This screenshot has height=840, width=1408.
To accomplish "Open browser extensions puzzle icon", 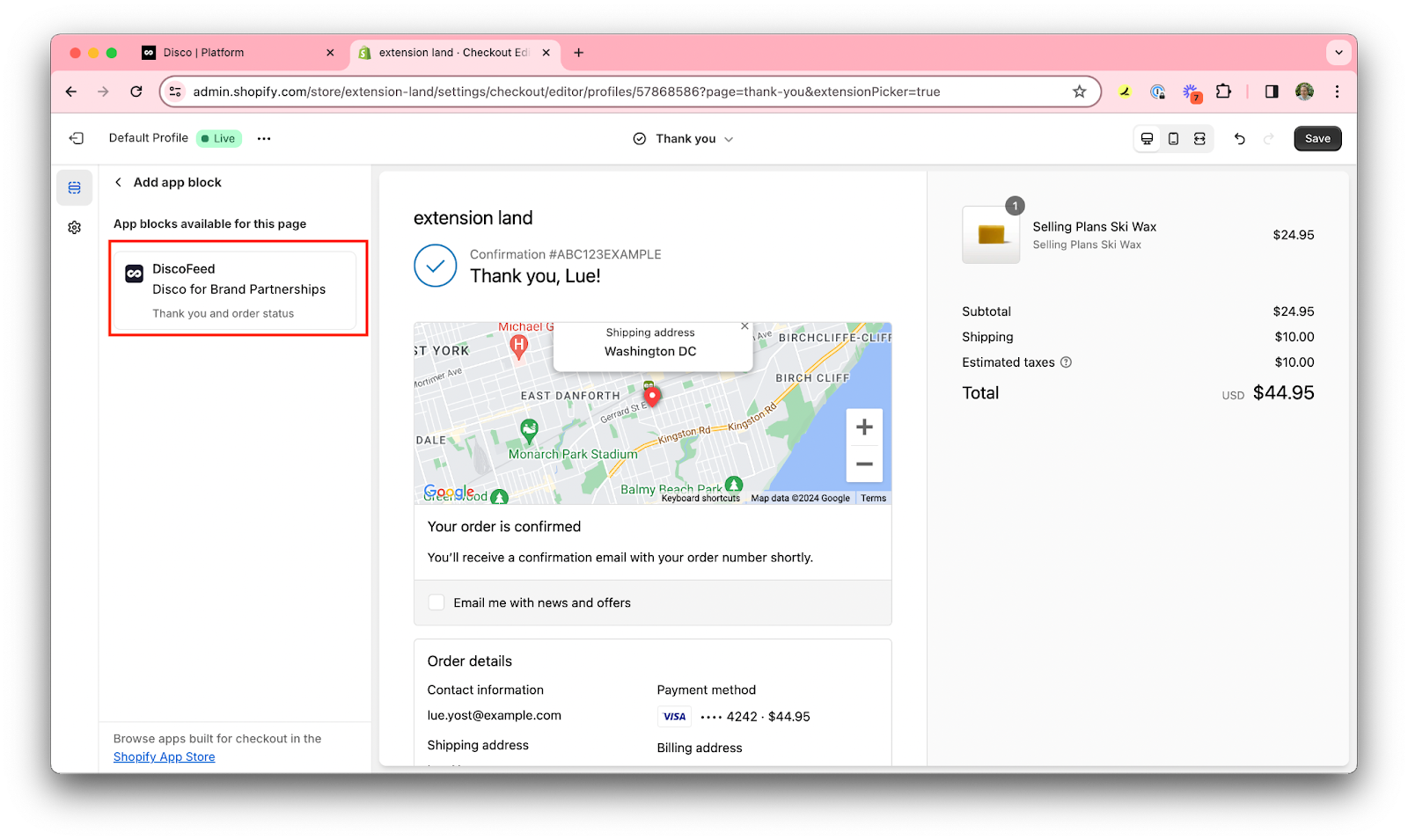I will point(1223,91).
